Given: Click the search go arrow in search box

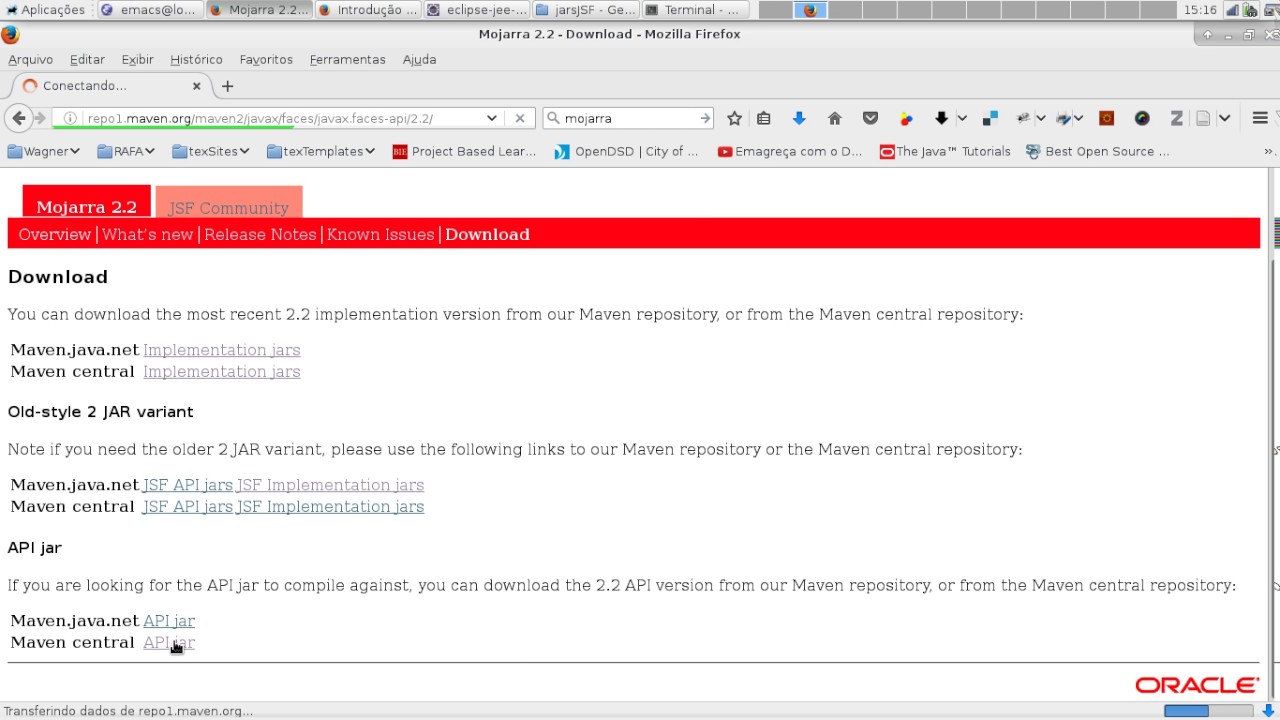Looking at the screenshot, I should click(x=705, y=118).
